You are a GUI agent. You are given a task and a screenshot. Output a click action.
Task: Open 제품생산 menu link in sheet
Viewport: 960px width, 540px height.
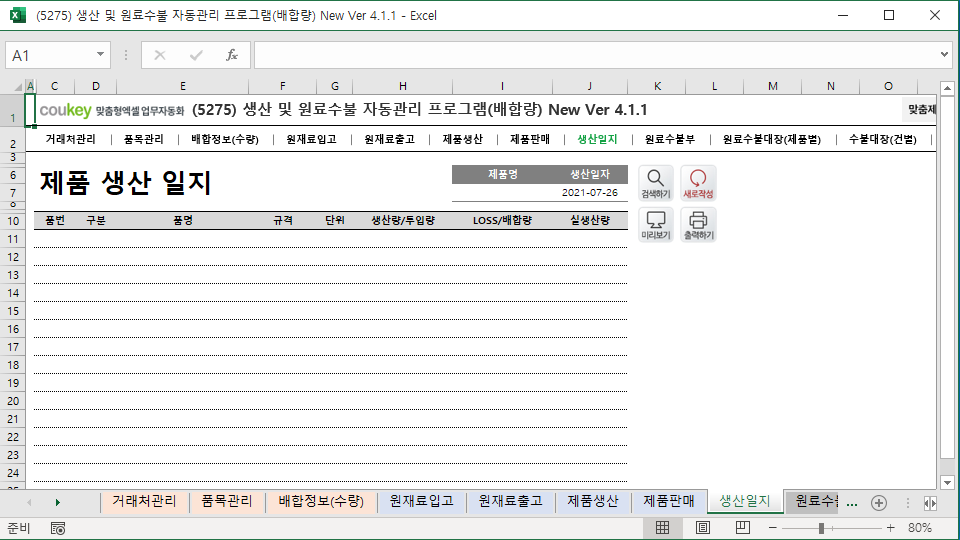(x=462, y=140)
